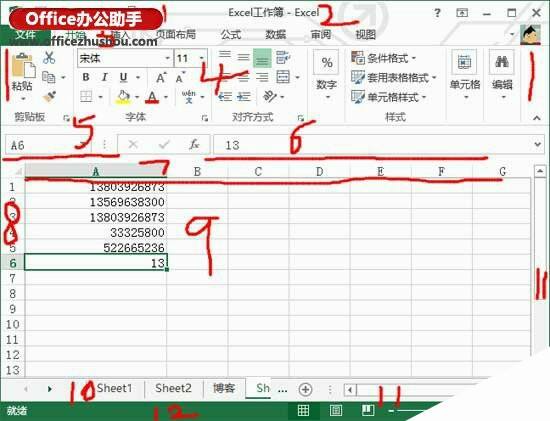This screenshot has height=421, width=550.
Task: Click the percent Number format icon
Action: click(327, 62)
